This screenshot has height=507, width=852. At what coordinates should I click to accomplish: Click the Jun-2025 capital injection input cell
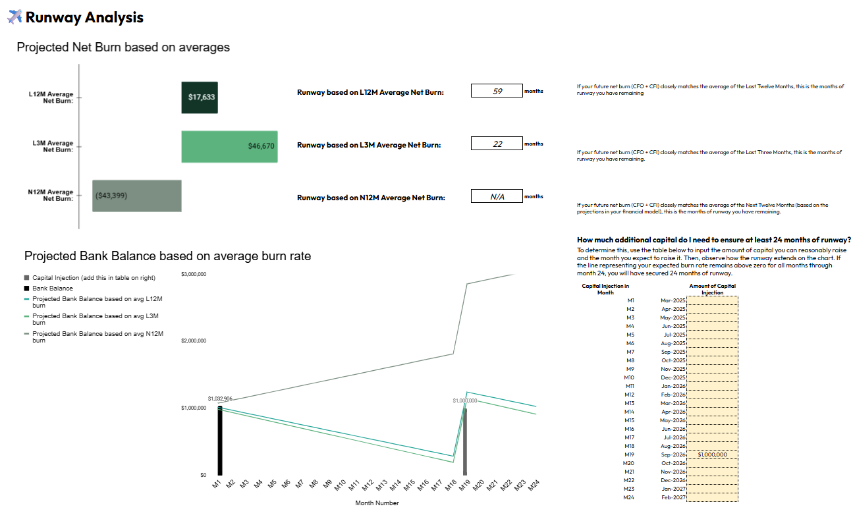pyautogui.click(x=712, y=326)
